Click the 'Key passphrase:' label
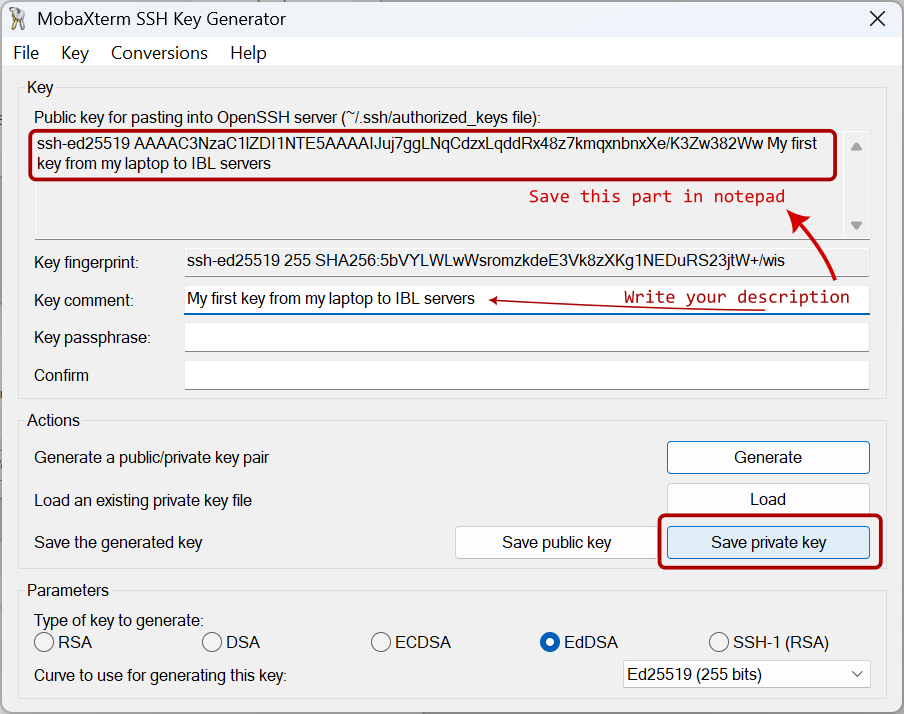 coord(92,337)
